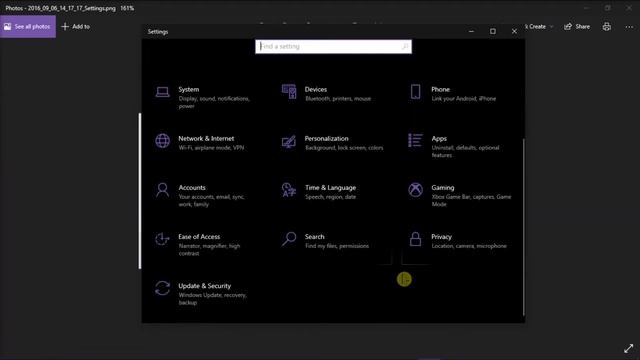
Task: Open the Personalization brush icon
Action: point(289,142)
